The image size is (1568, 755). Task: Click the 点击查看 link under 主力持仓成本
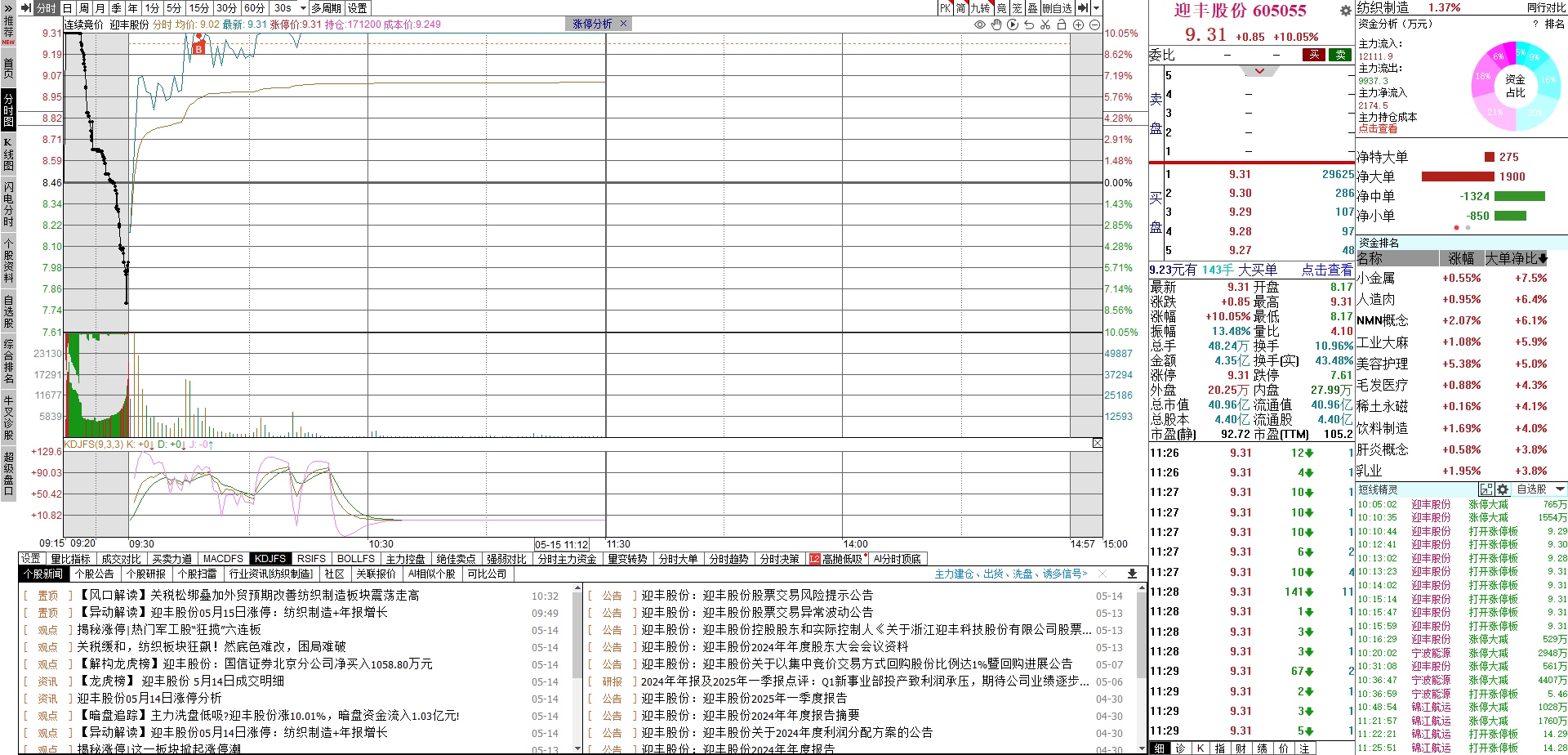1378,129
